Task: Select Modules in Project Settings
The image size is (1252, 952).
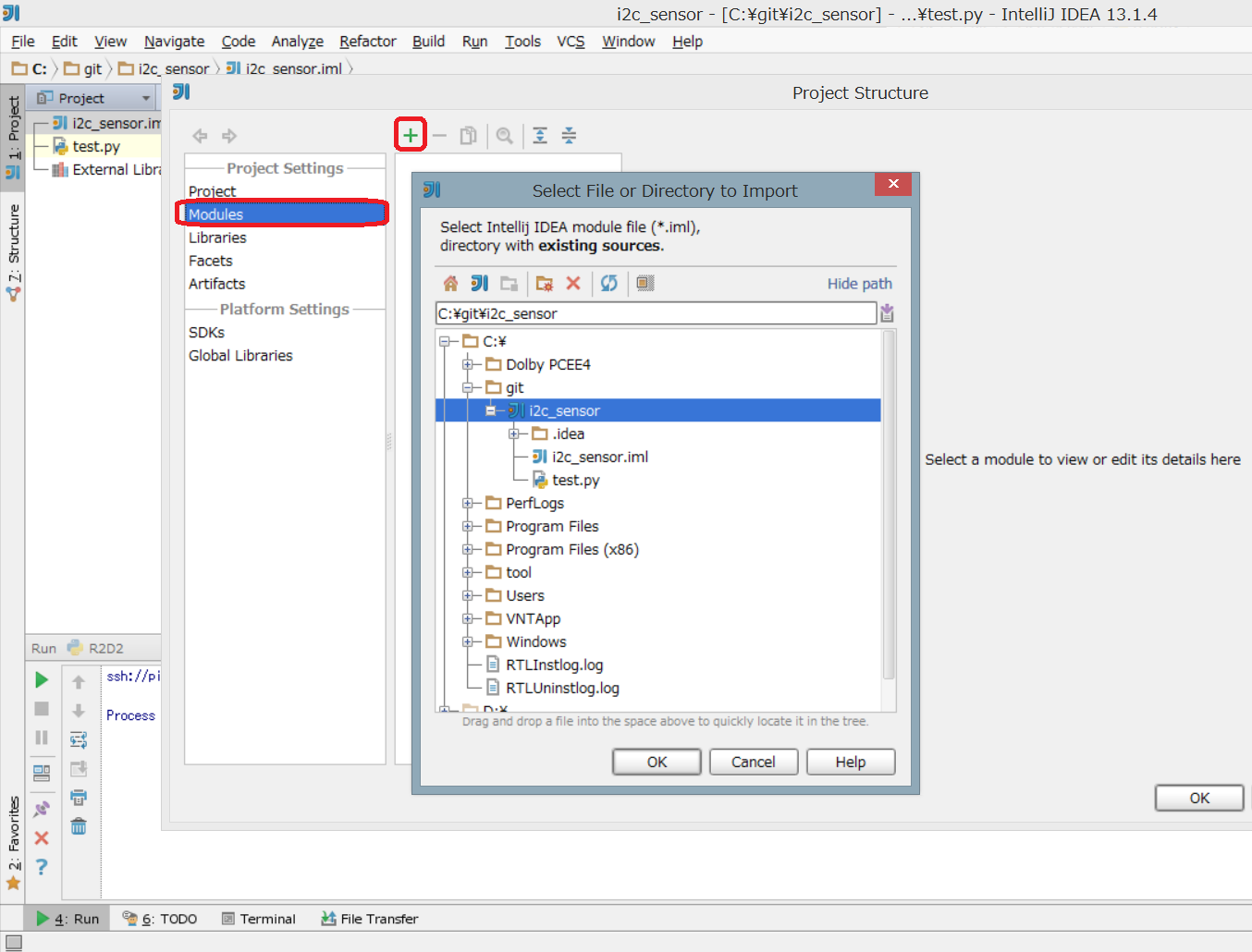Action: pyautogui.click(x=285, y=214)
